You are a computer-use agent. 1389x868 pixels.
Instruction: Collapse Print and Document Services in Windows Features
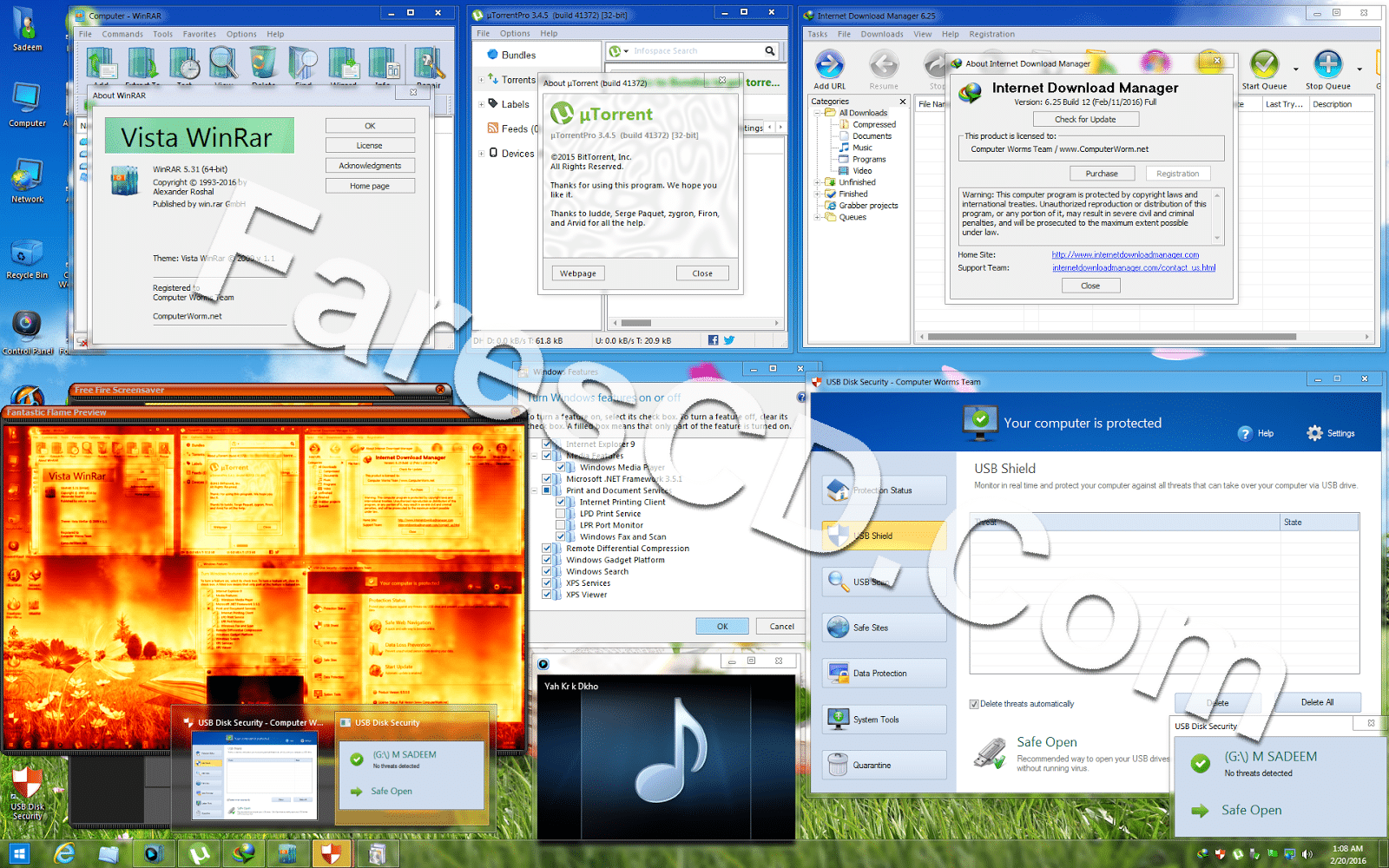pyautogui.click(x=535, y=490)
